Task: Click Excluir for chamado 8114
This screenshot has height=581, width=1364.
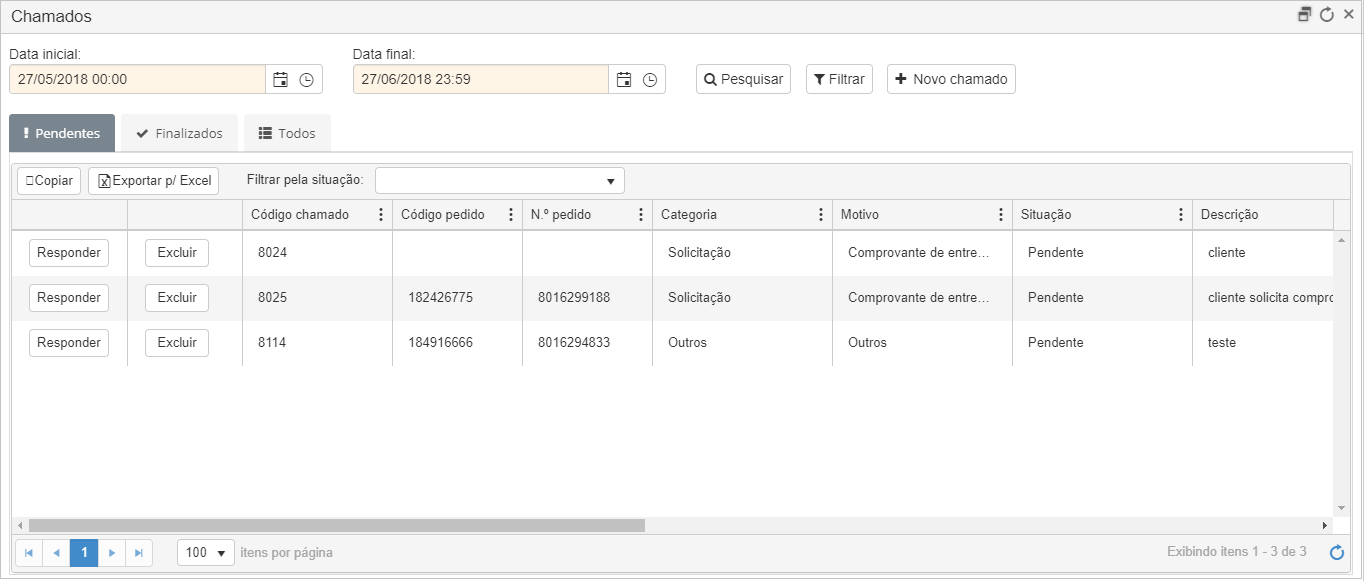Action: (177, 343)
